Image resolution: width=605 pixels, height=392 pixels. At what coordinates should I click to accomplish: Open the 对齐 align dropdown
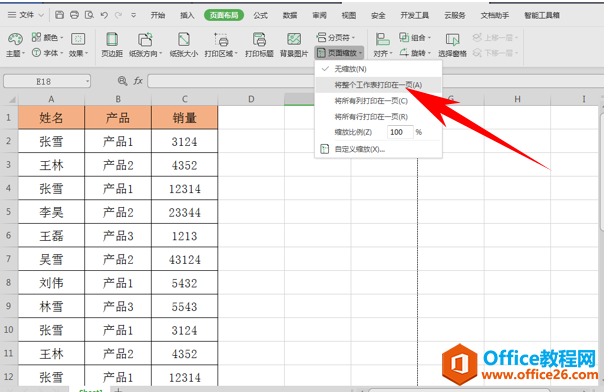382,45
